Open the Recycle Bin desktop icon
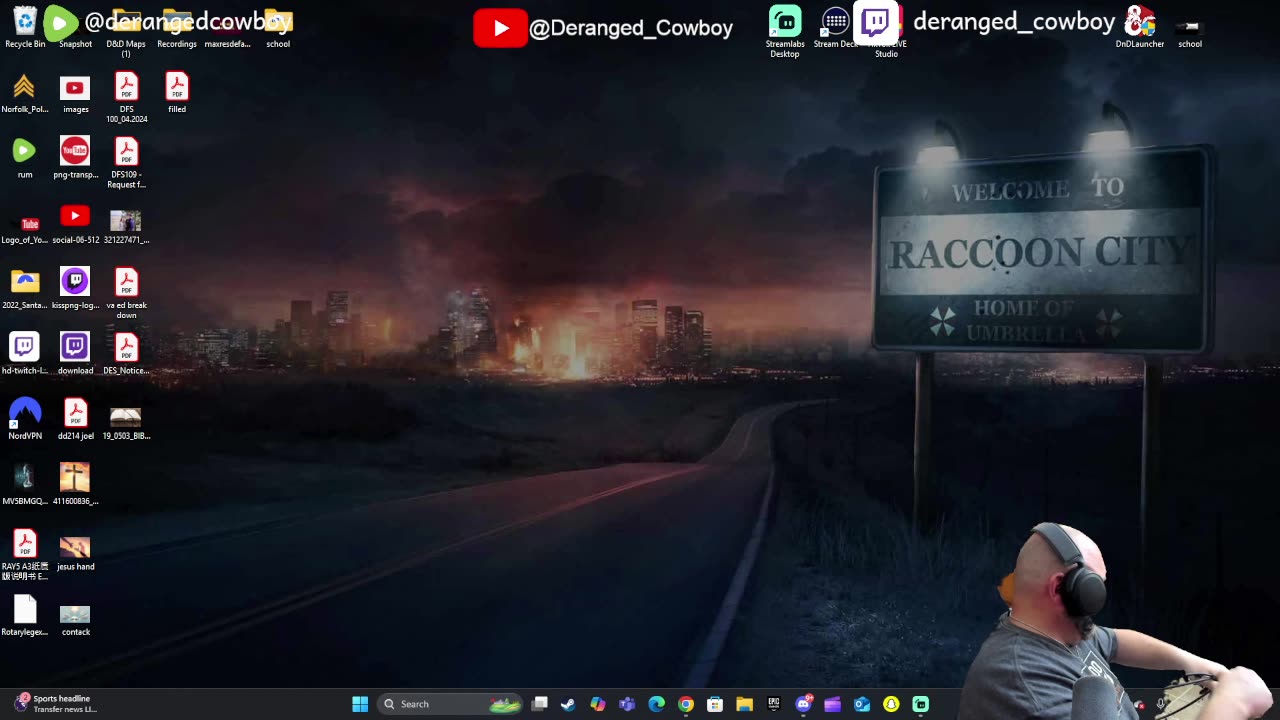This screenshot has height=720, width=1280. click(25, 27)
